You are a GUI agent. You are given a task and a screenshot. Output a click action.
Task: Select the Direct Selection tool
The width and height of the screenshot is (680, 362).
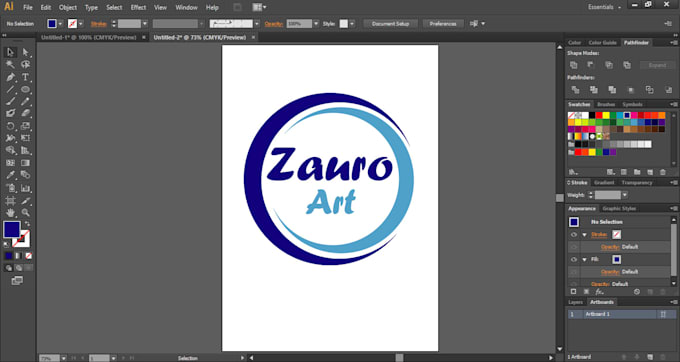point(26,52)
